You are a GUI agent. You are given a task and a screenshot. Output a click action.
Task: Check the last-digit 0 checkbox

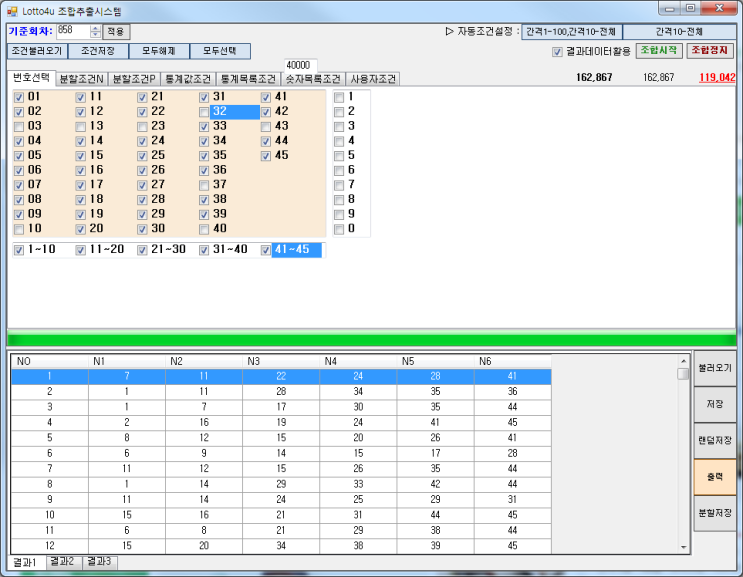pyautogui.click(x=339, y=230)
